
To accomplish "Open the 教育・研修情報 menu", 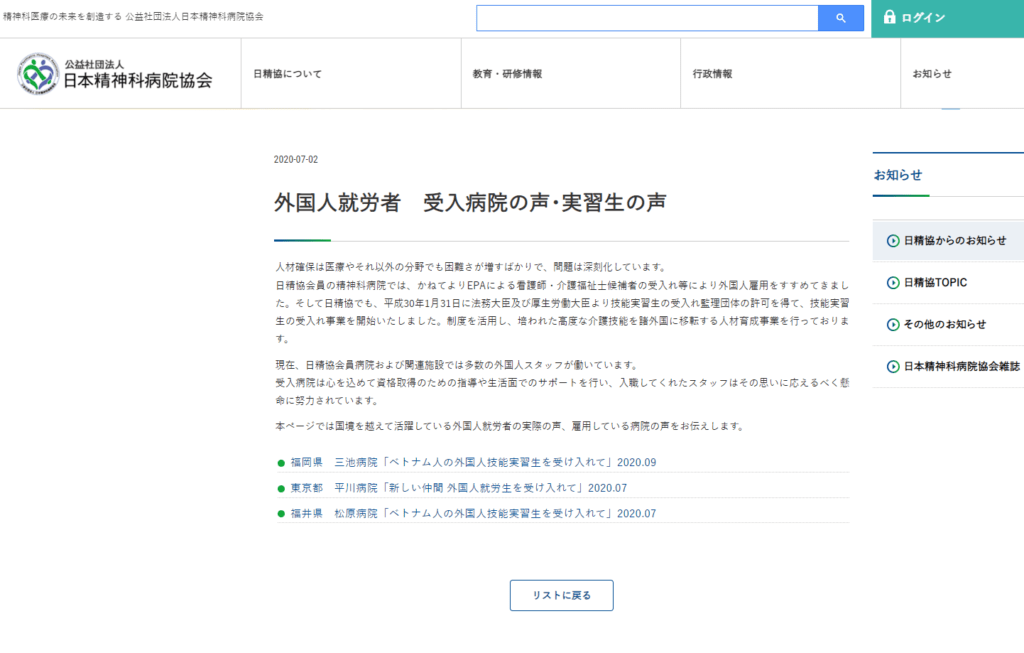I will pos(507,74).
